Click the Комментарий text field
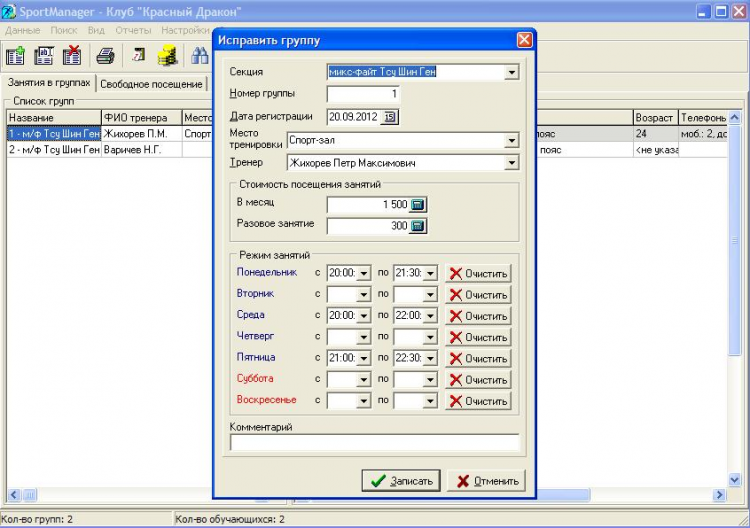 pos(375,442)
